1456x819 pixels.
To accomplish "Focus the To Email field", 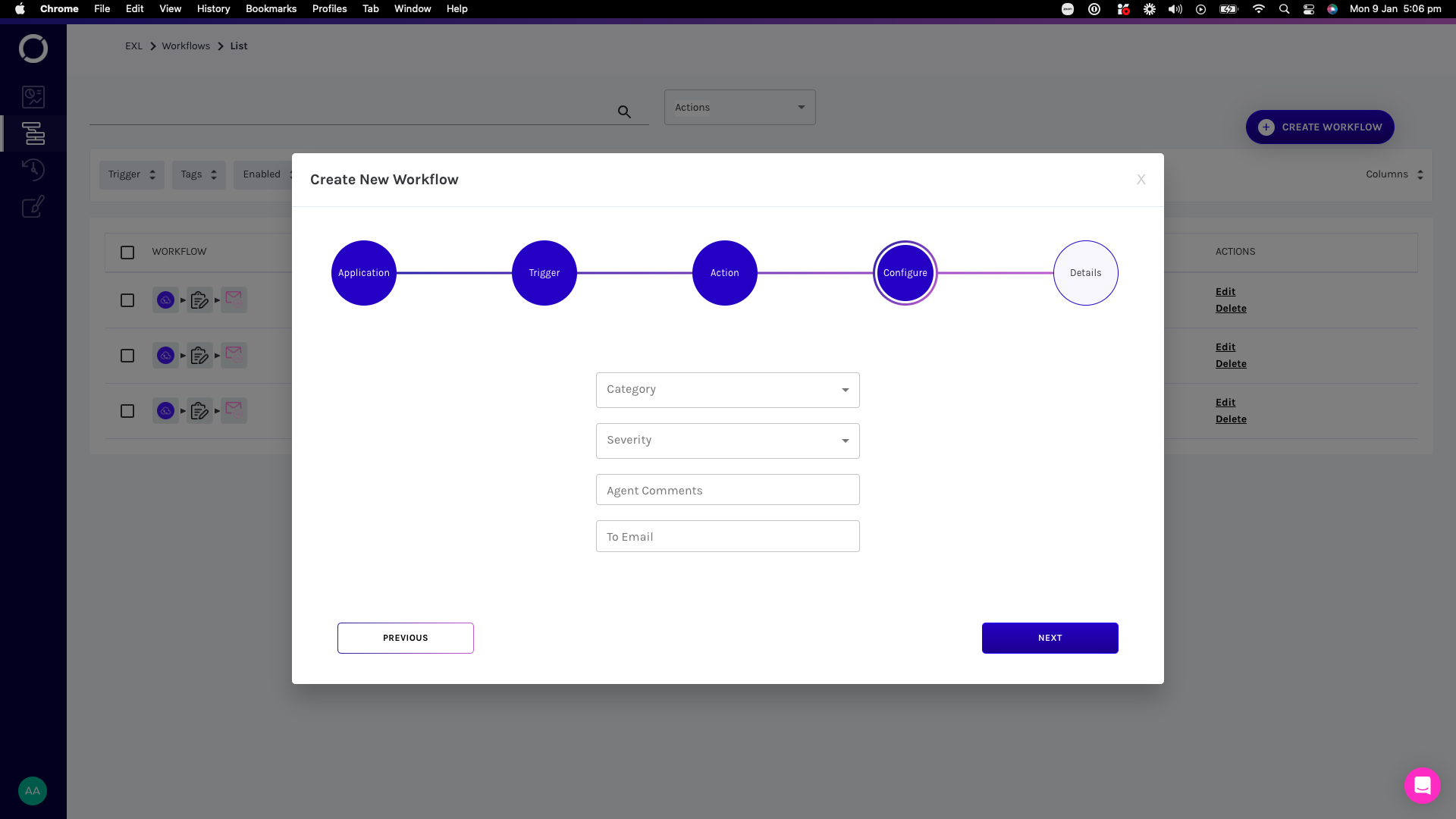I will click(x=728, y=536).
